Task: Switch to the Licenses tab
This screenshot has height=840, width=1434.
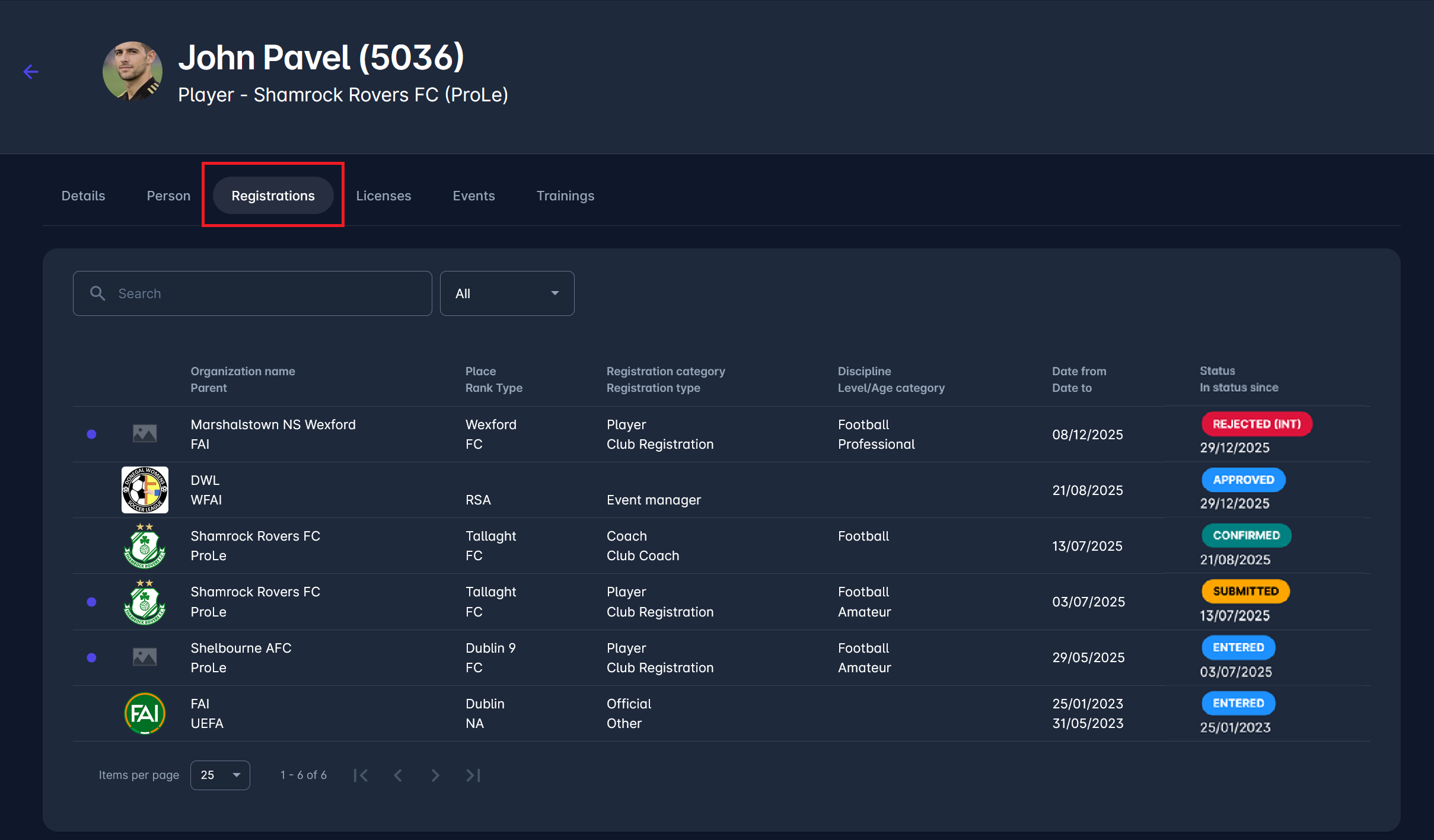Action: click(383, 196)
